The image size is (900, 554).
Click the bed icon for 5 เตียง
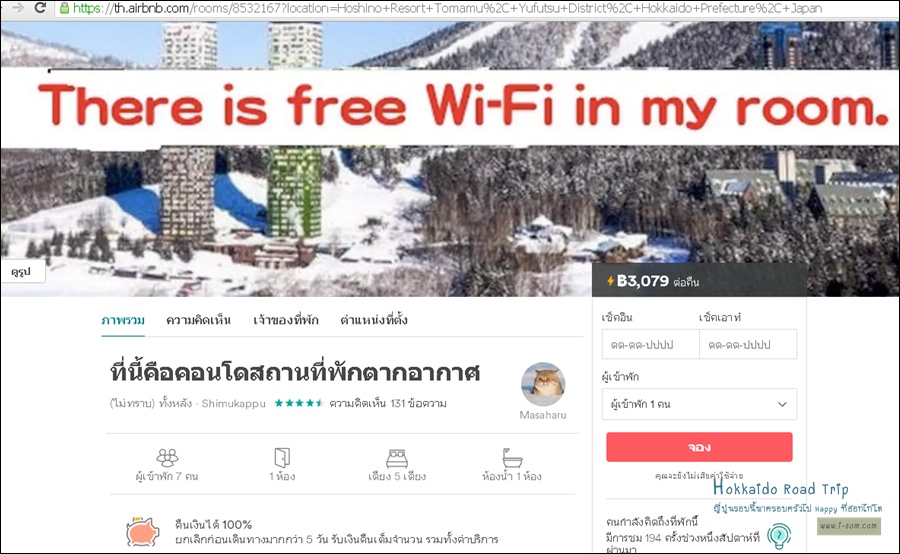397,458
